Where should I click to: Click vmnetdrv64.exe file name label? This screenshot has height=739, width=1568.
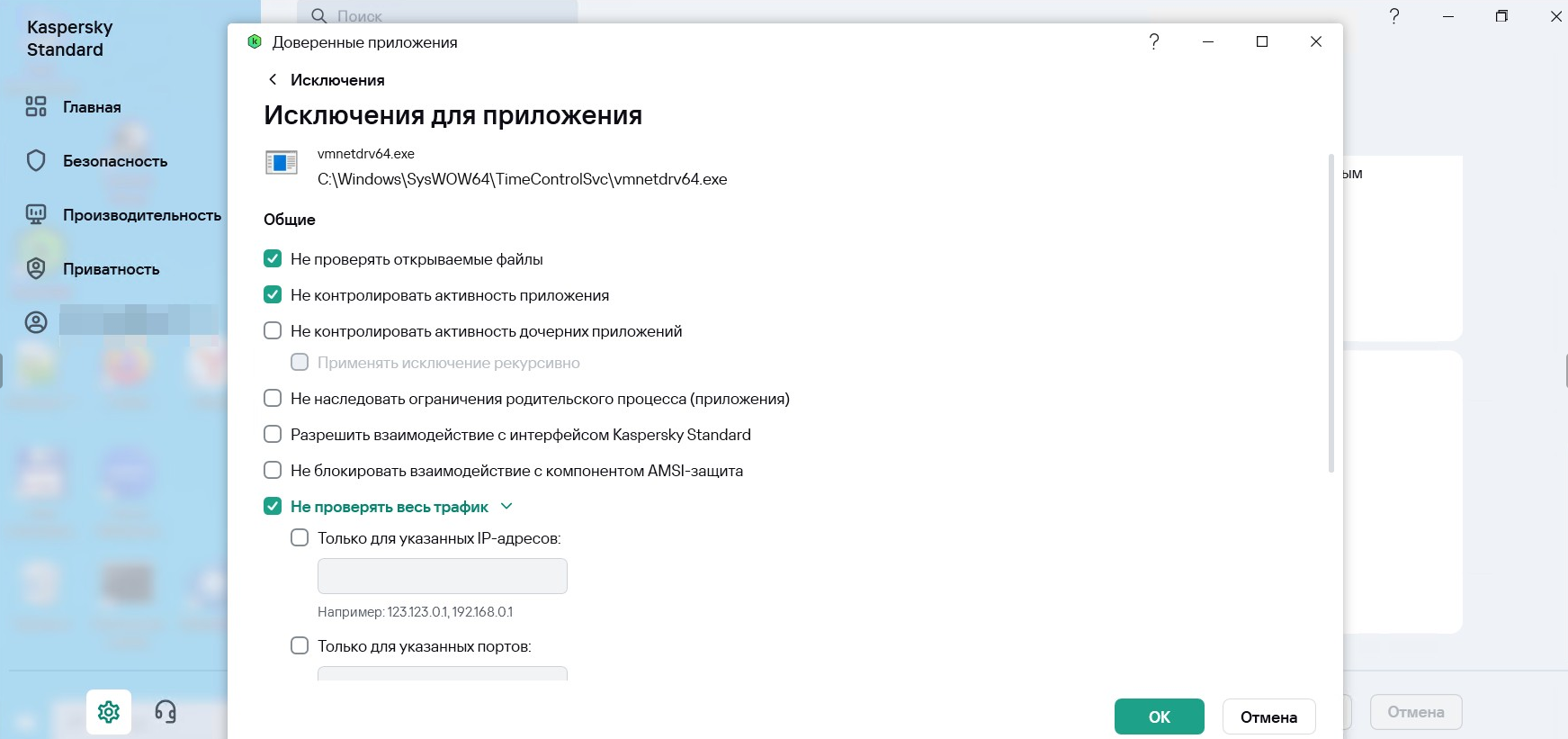coord(366,154)
